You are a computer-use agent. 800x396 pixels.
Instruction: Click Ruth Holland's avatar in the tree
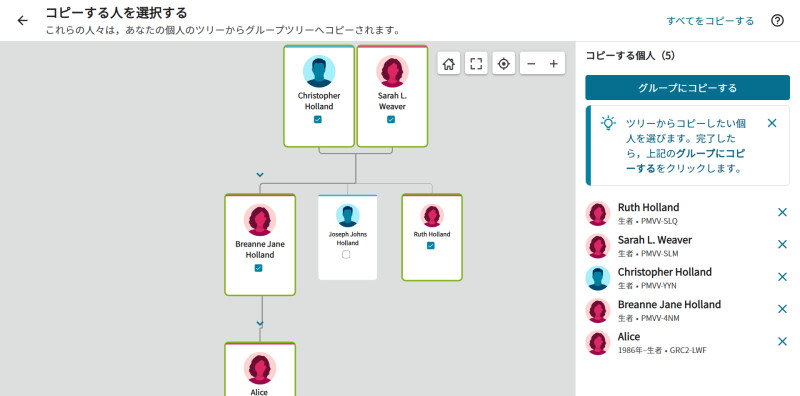coord(432,215)
